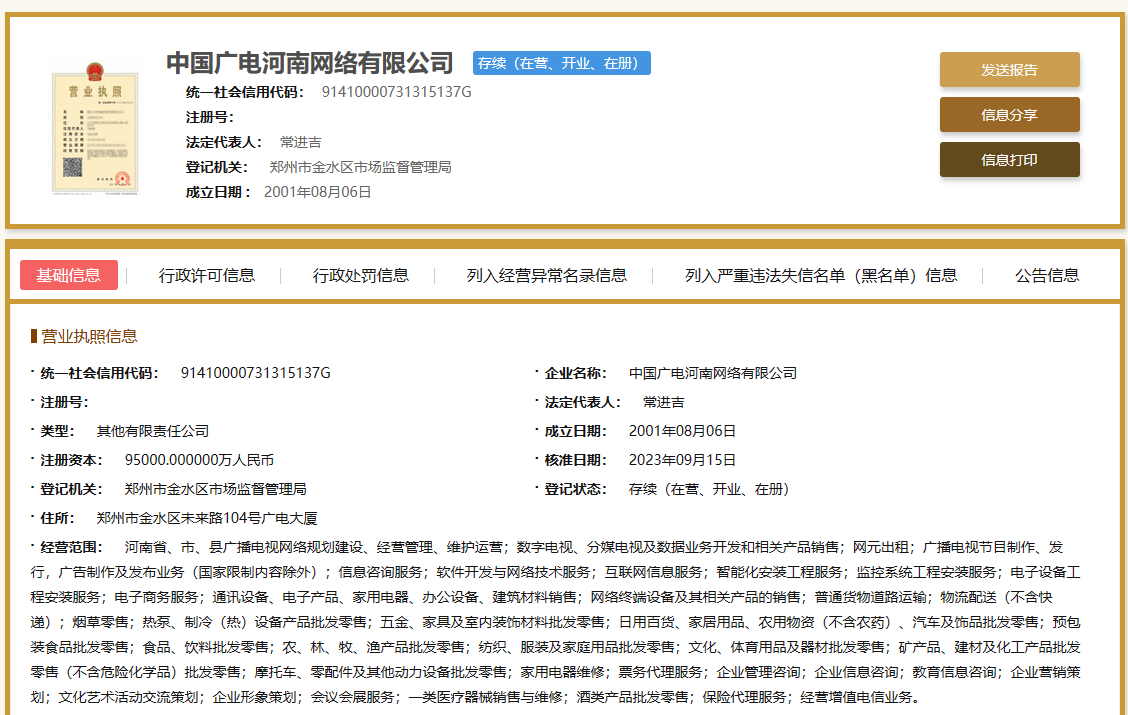View the 列入经营异常名录信息 tab

[547, 275]
